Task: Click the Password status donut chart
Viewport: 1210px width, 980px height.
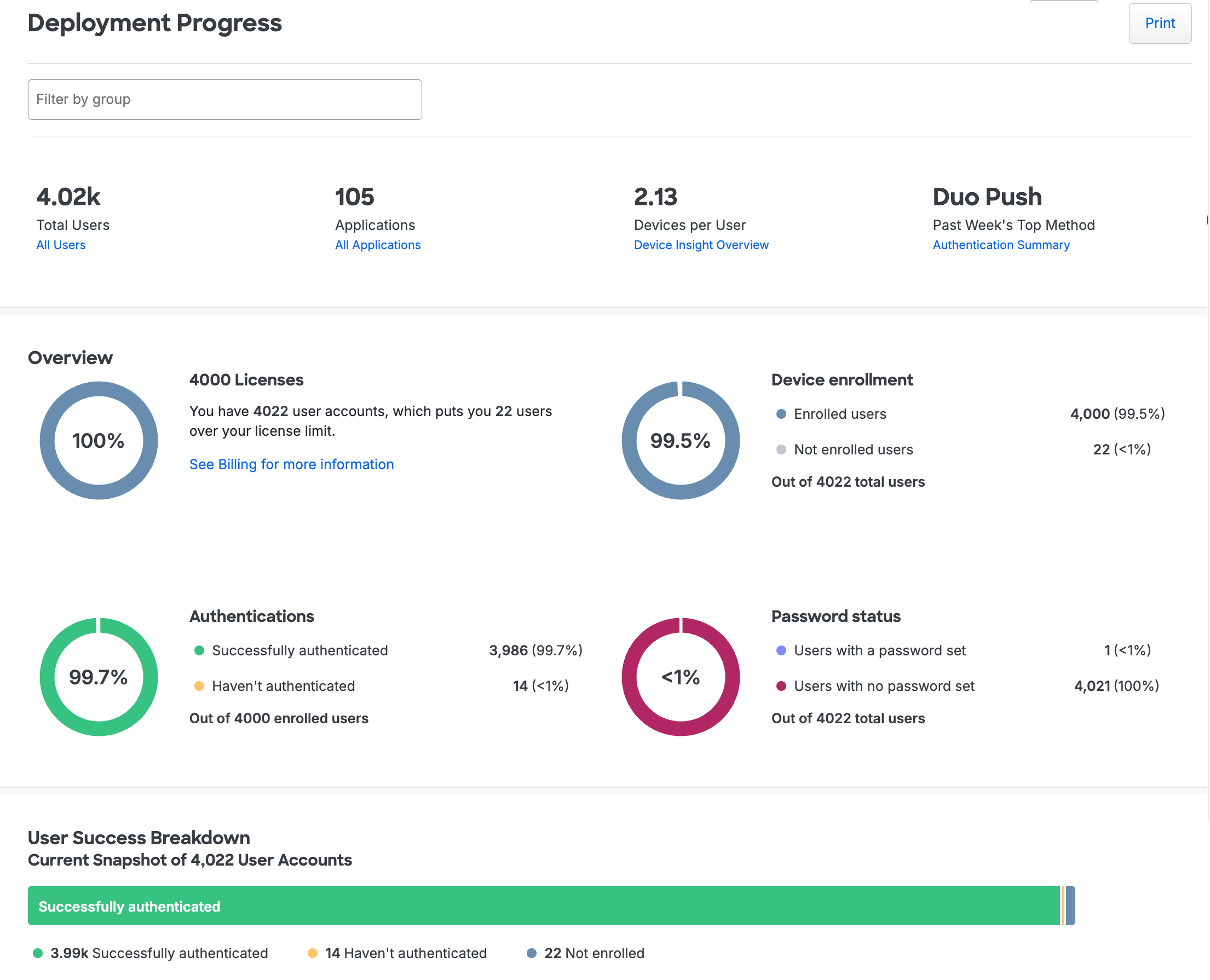Action: pos(681,677)
